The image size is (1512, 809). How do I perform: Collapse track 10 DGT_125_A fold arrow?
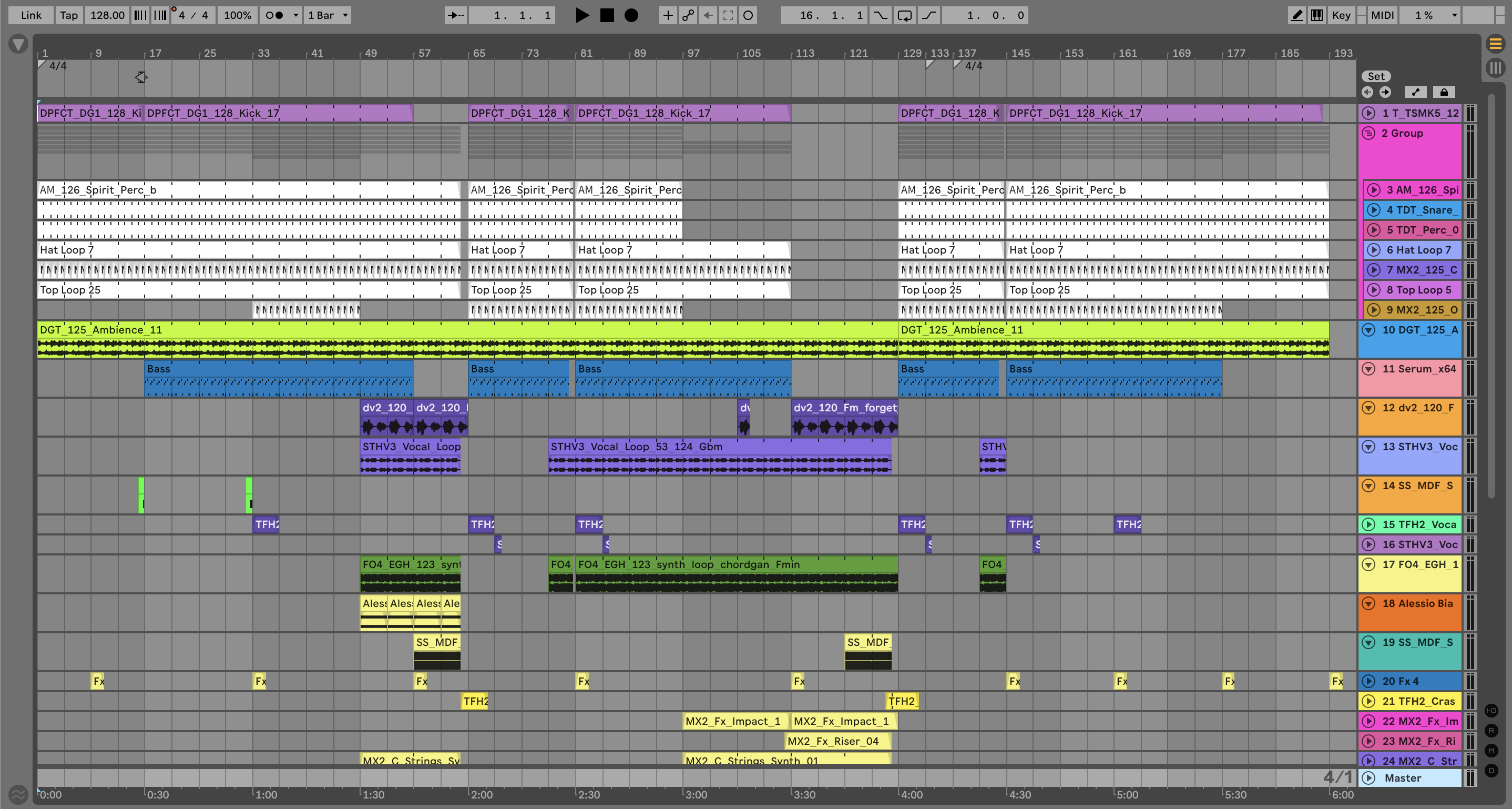(x=1368, y=330)
